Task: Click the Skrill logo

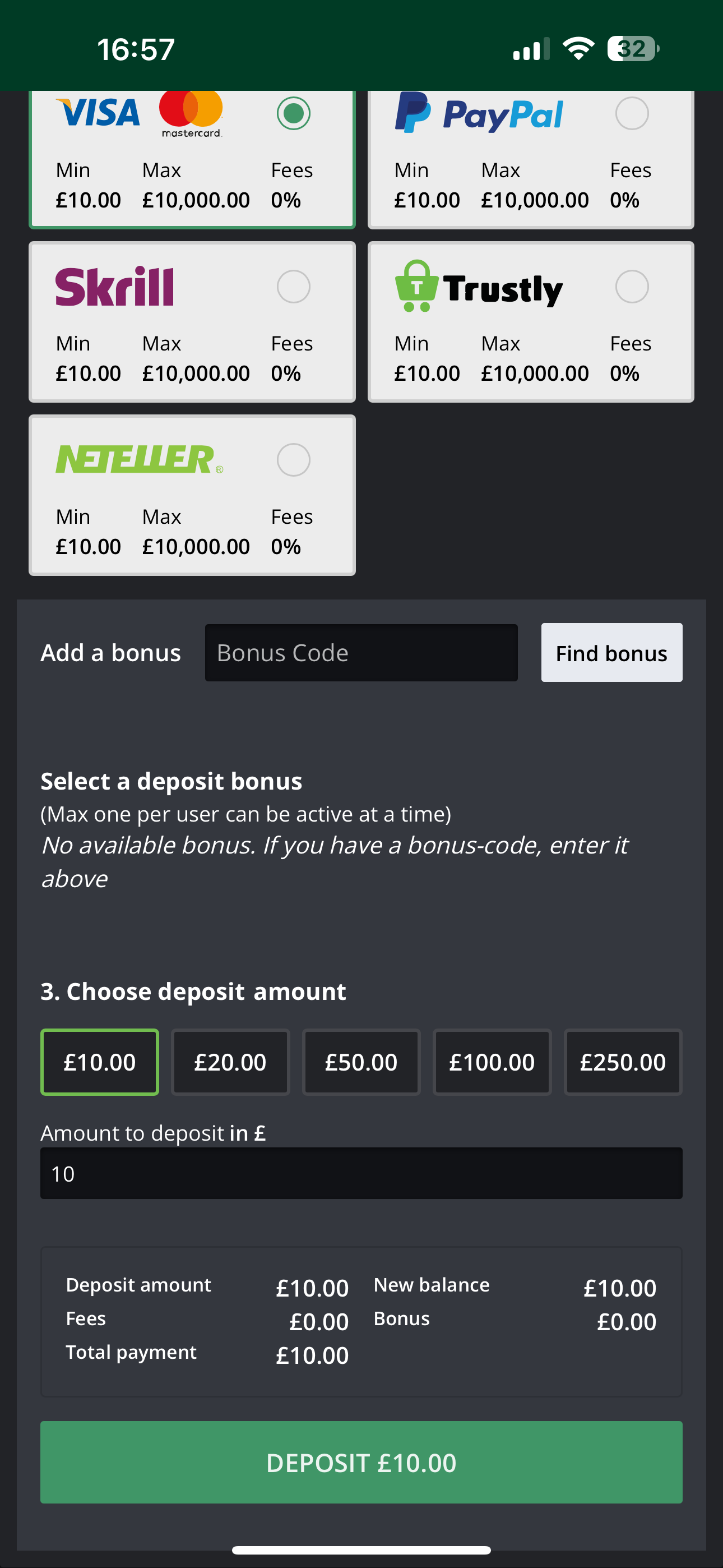Action: coord(114,285)
